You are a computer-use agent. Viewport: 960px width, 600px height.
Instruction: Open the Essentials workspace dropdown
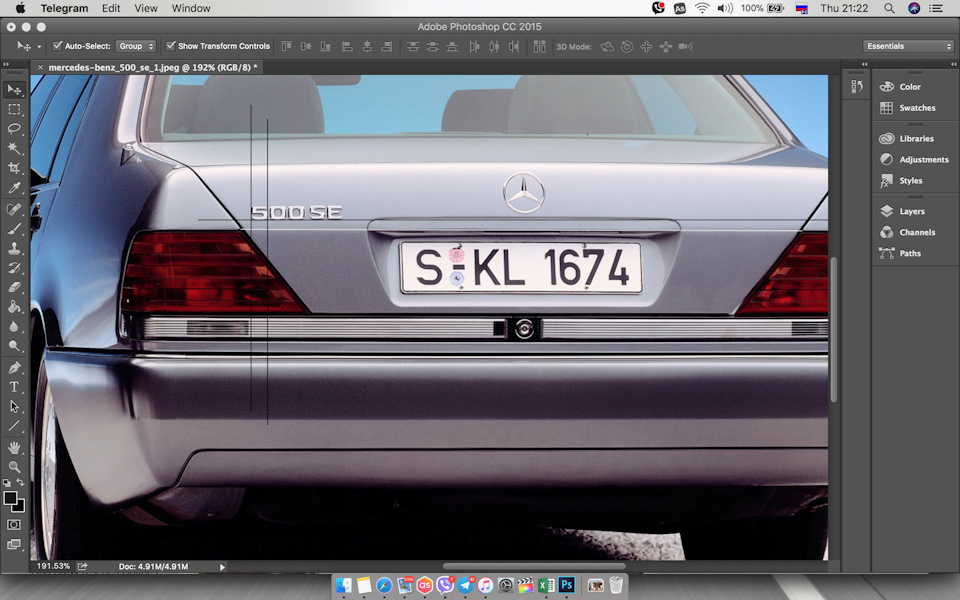click(x=909, y=46)
